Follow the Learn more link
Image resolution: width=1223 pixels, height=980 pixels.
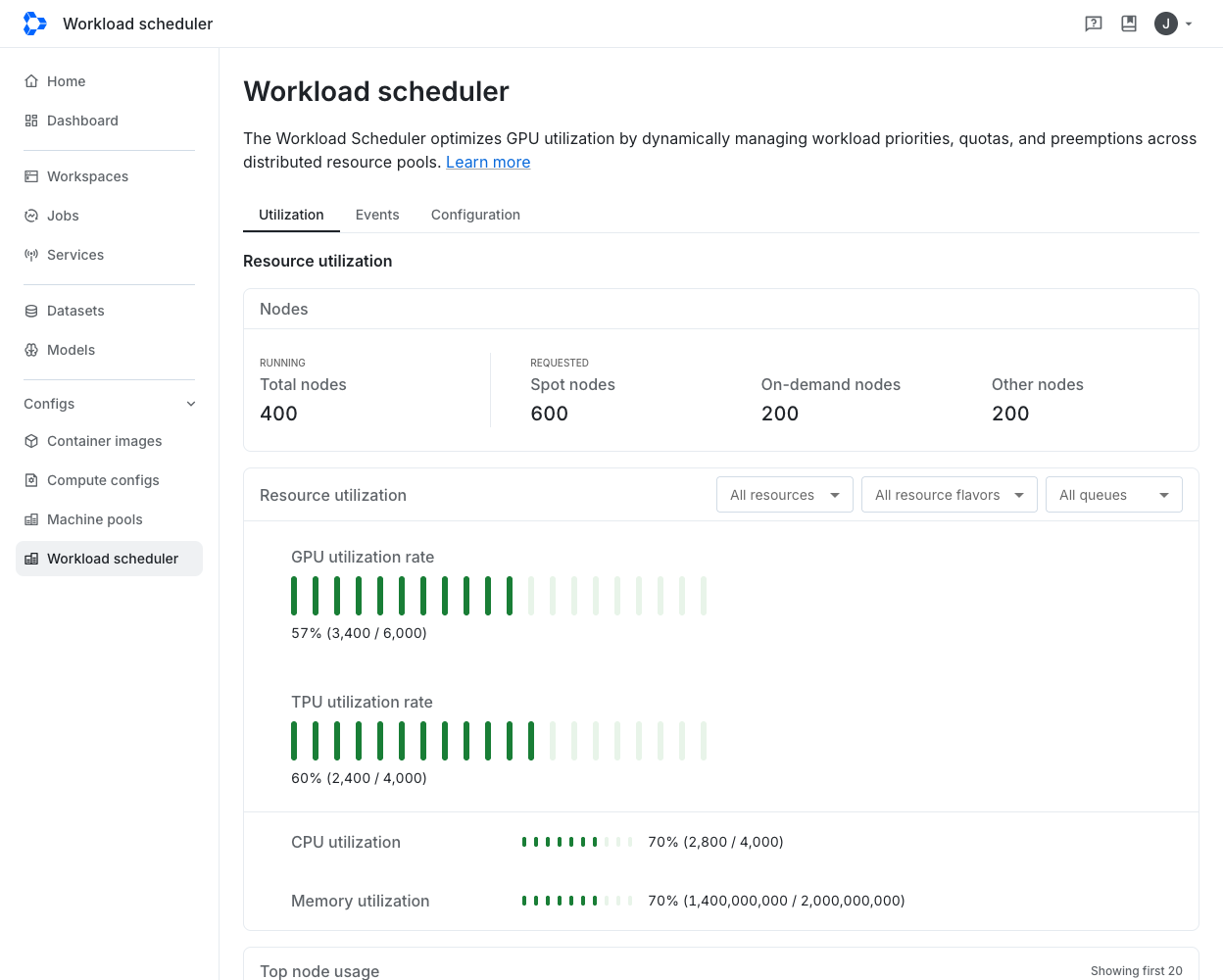(x=488, y=163)
